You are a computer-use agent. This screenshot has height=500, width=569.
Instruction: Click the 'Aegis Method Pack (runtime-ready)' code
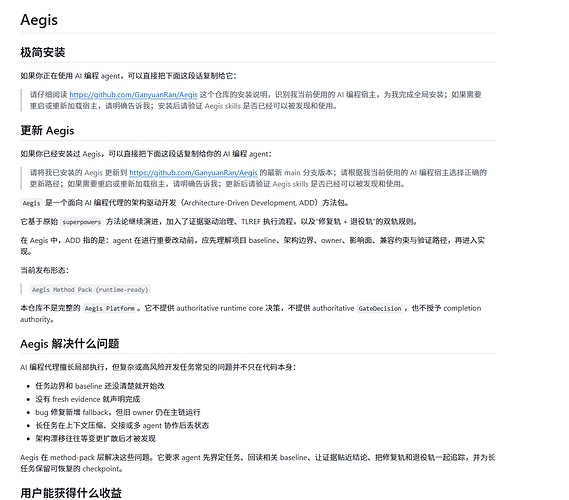pyautogui.click(x=90, y=290)
